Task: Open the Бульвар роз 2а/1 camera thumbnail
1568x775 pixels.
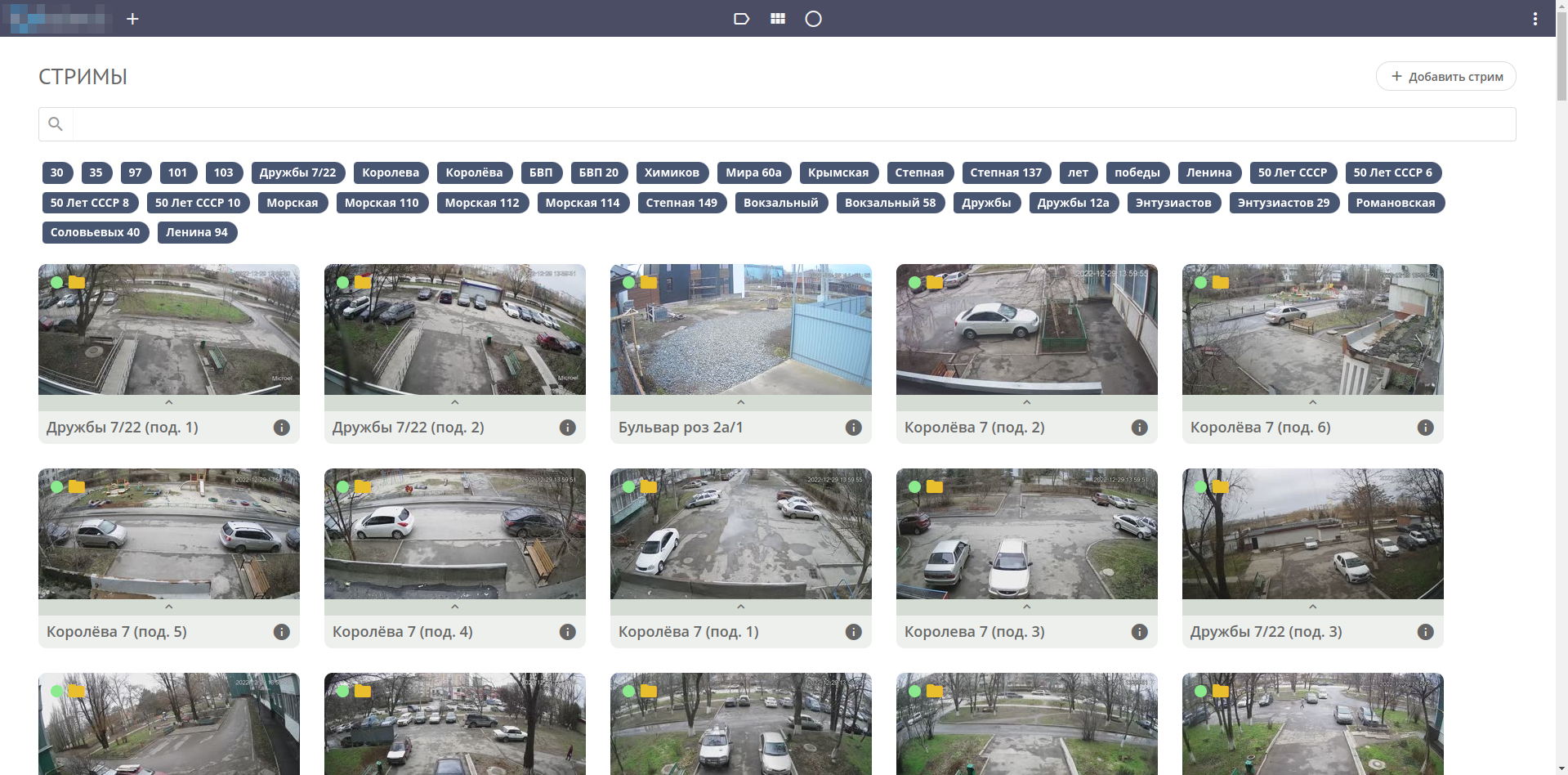Action: [741, 329]
